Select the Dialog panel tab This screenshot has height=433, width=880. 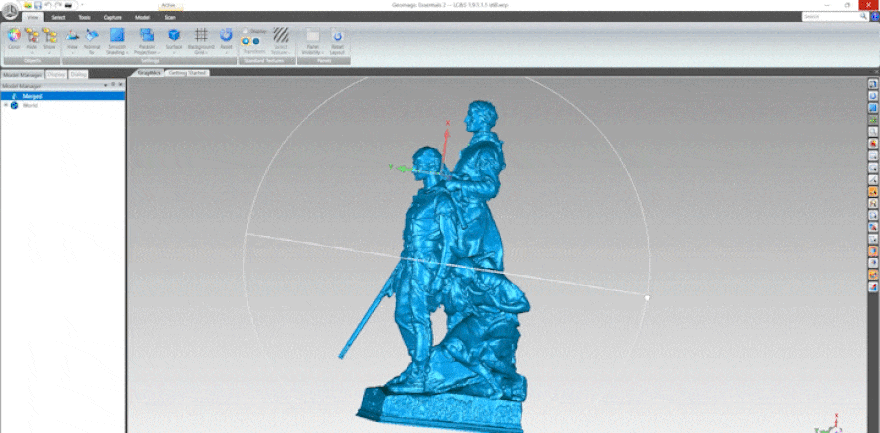click(79, 74)
